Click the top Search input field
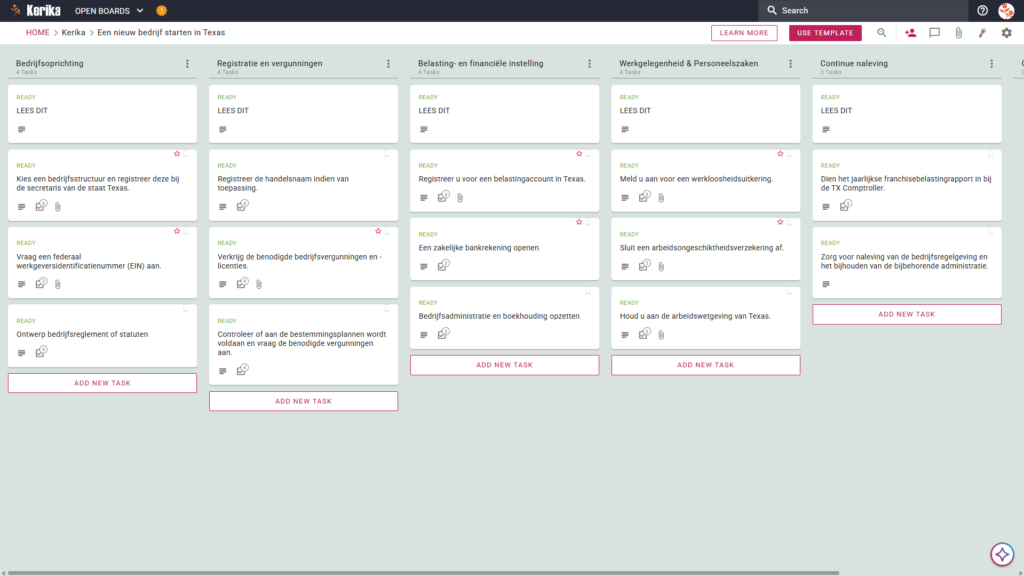 863,10
